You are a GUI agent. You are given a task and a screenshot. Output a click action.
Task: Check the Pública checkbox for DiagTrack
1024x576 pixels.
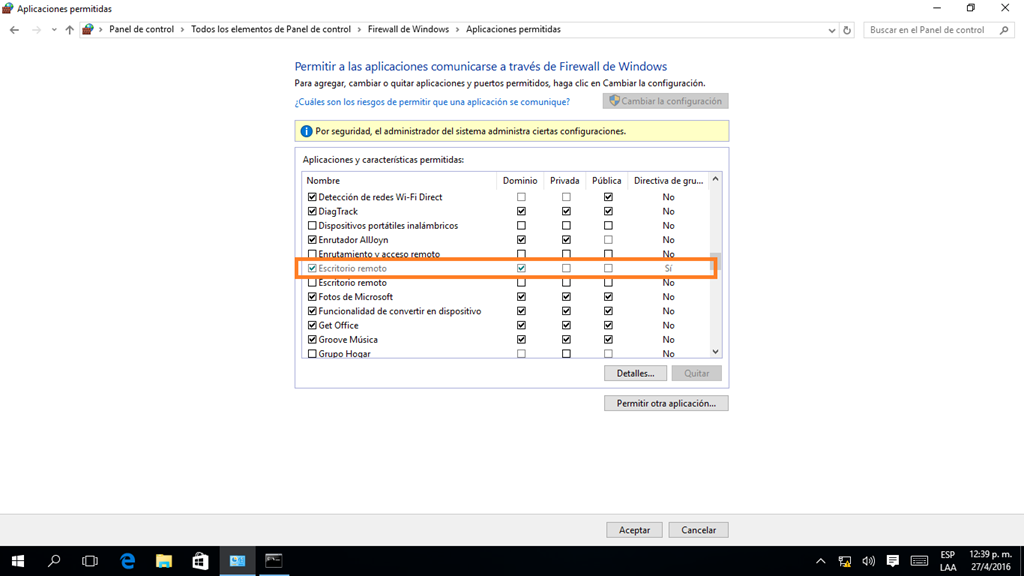coord(607,211)
